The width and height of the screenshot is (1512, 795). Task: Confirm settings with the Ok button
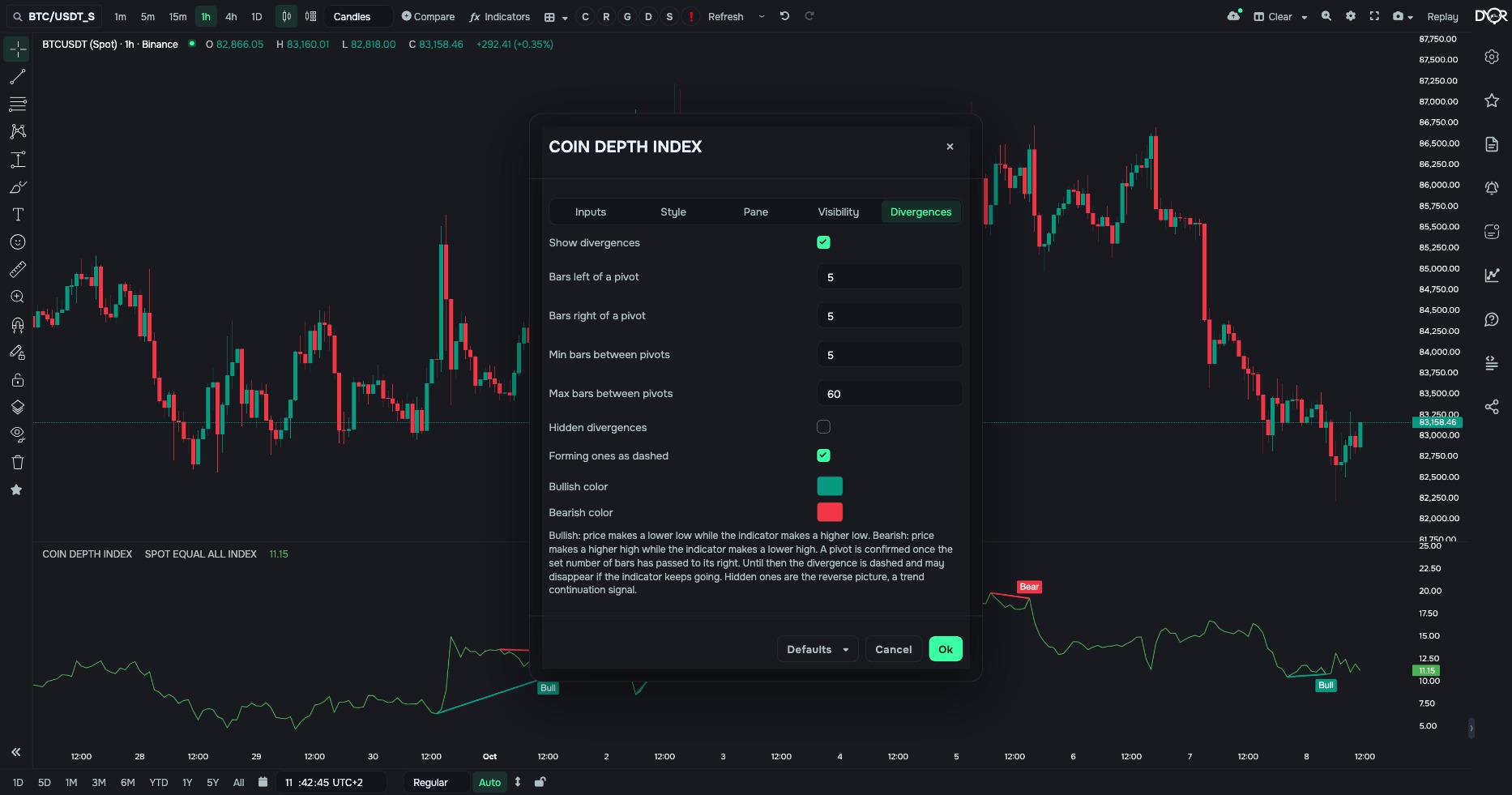pyautogui.click(x=946, y=649)
